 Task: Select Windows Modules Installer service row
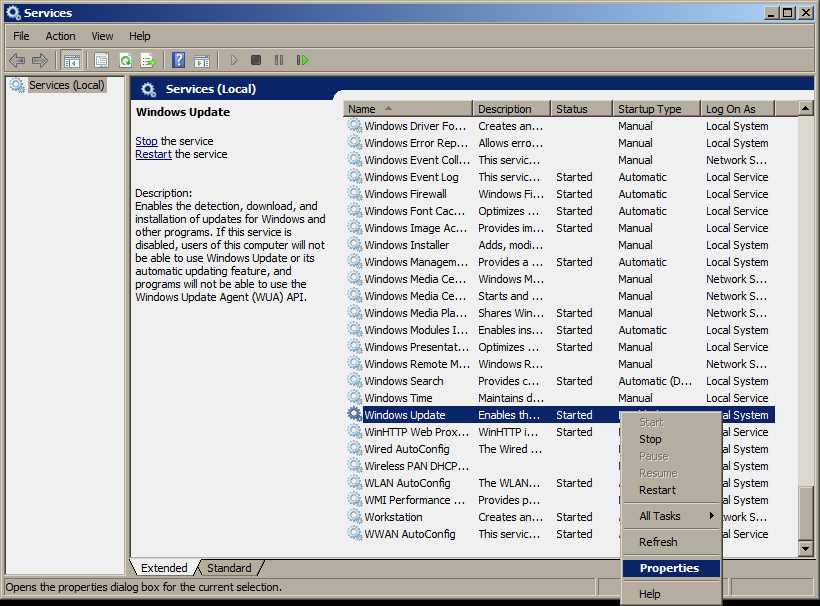pos(560,330)
